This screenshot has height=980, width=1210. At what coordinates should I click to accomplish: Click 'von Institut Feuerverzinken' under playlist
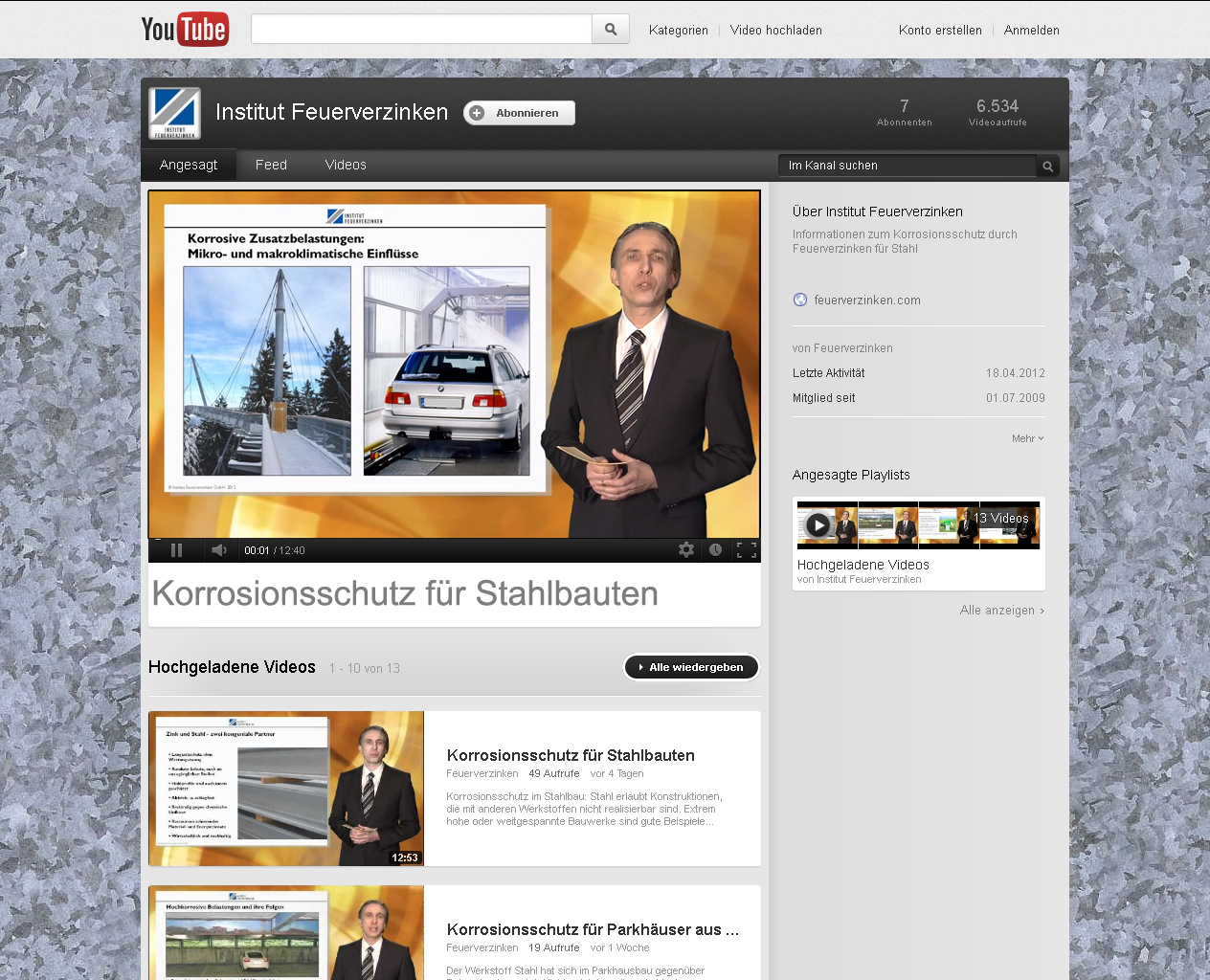[x=860, y=579]
